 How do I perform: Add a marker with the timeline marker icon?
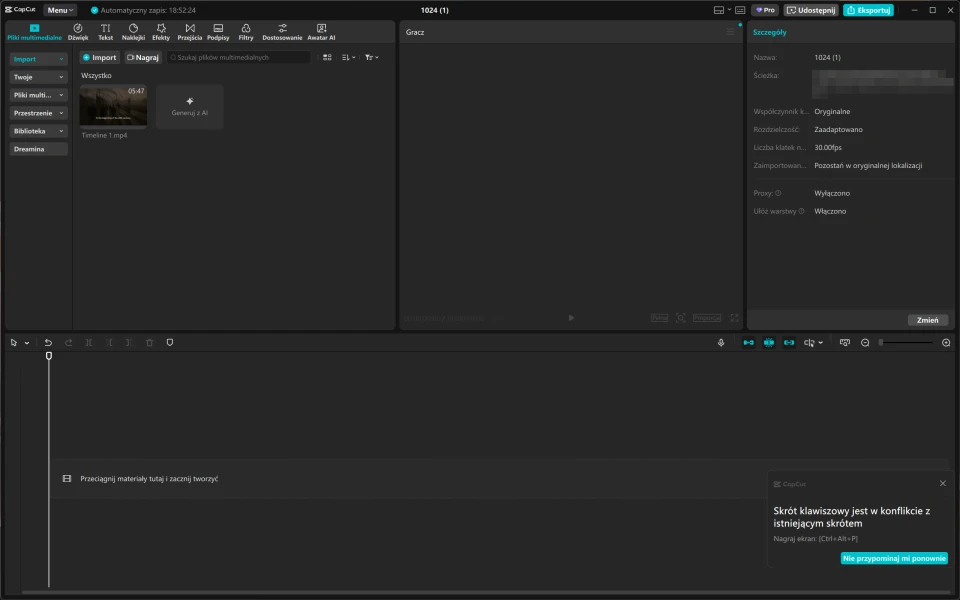tap(170, 343)
